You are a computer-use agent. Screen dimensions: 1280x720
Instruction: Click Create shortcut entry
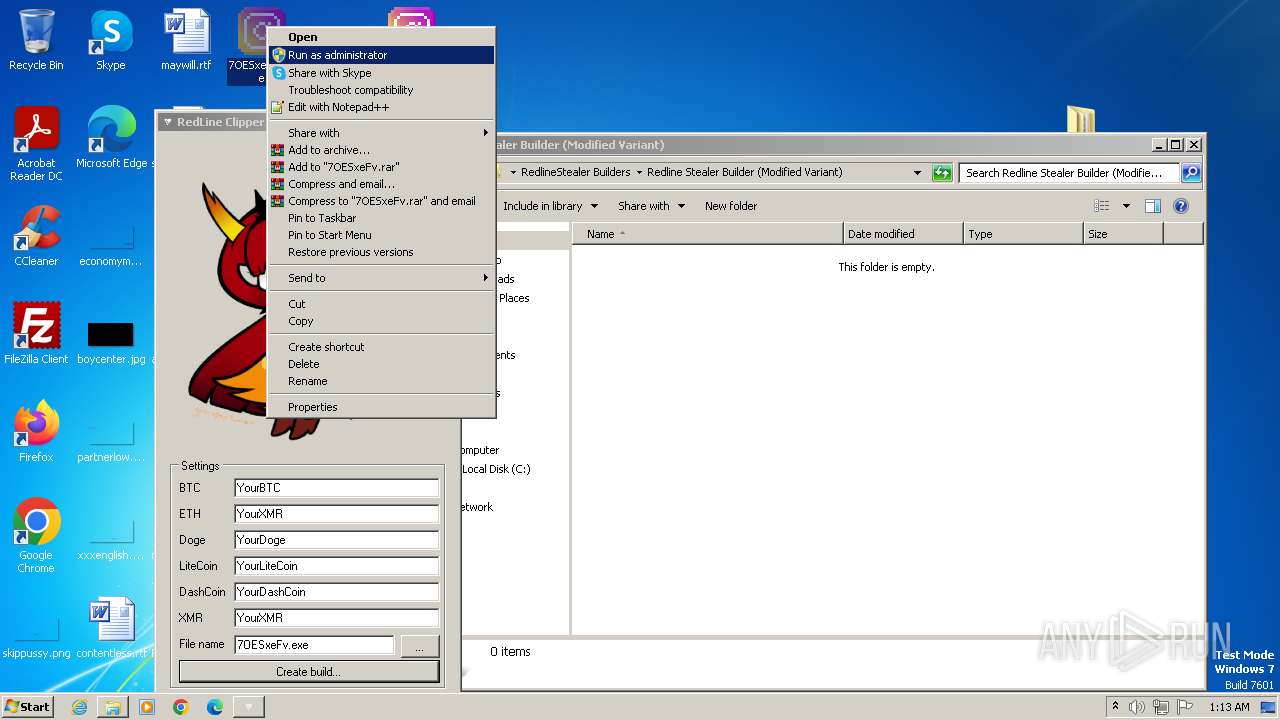click(x=381, y=347)
